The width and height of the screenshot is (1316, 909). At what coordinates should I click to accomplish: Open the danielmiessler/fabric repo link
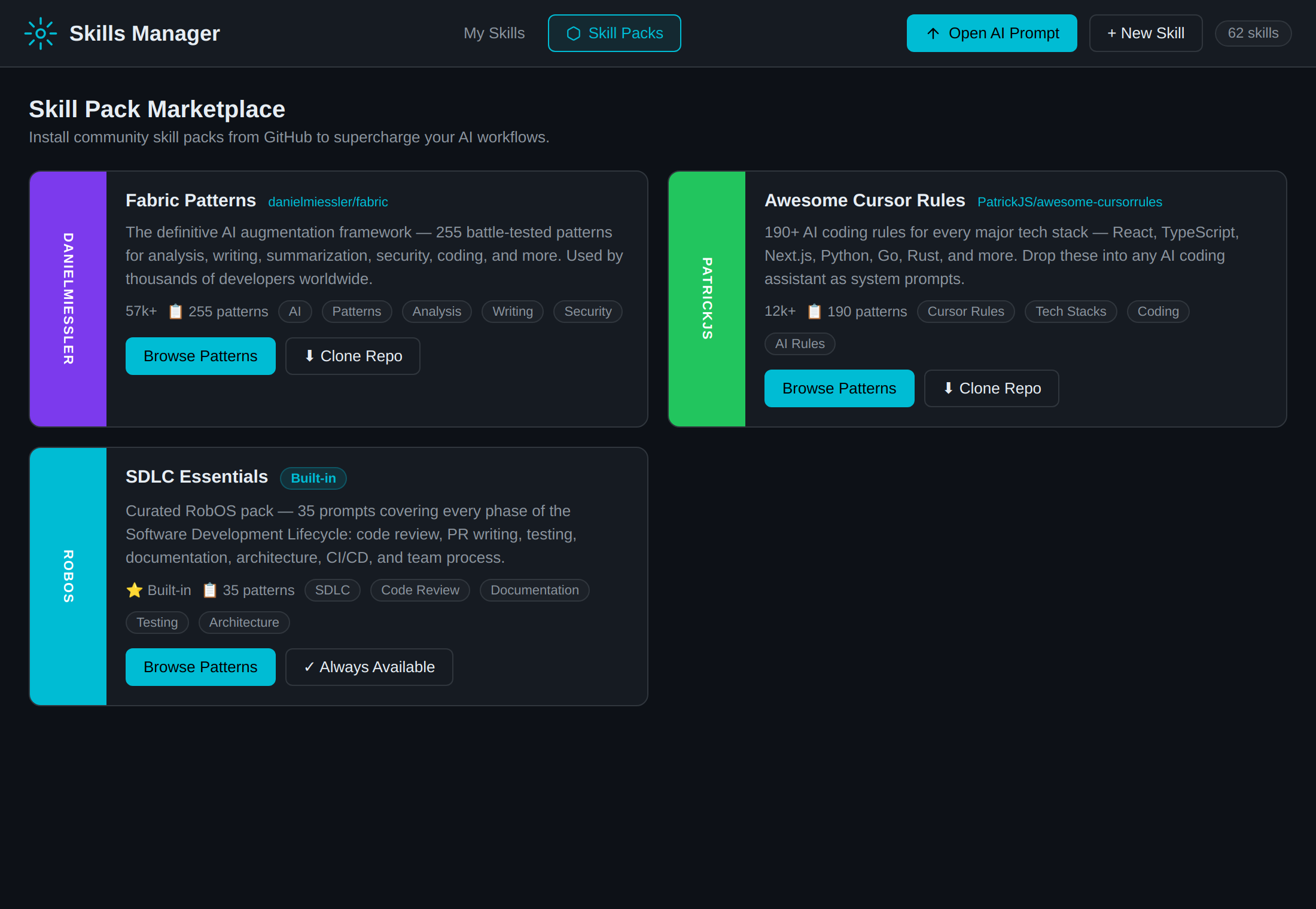[328, 202]
